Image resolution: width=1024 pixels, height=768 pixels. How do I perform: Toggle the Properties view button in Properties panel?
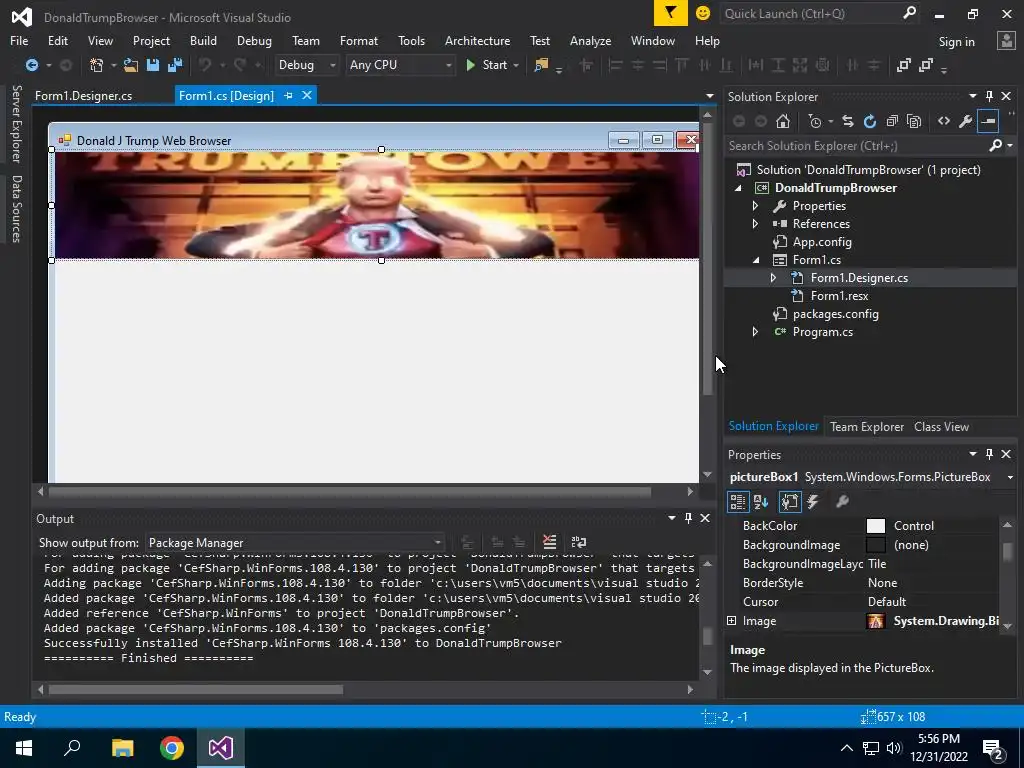pos(789,502)
